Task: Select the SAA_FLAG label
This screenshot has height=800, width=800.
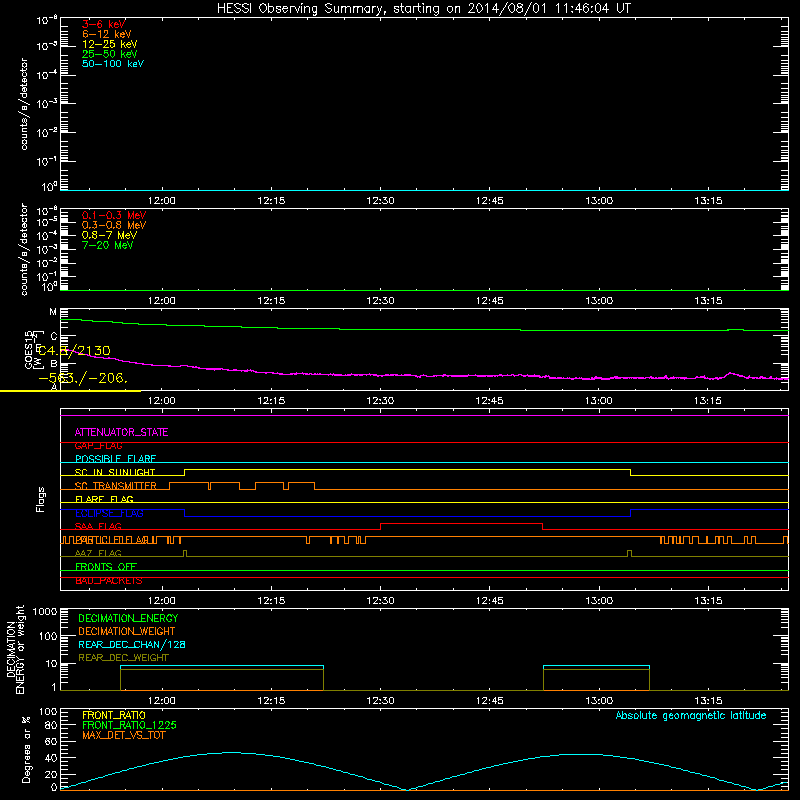Action: click(98, 527)
